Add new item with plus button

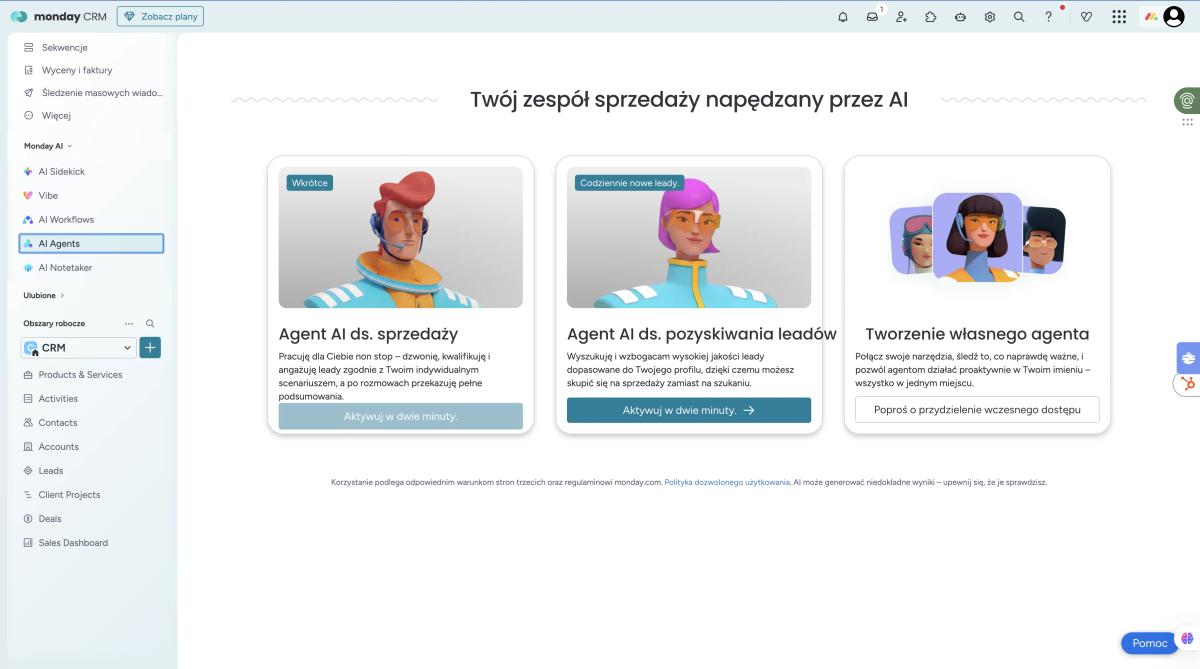[150, 348]
